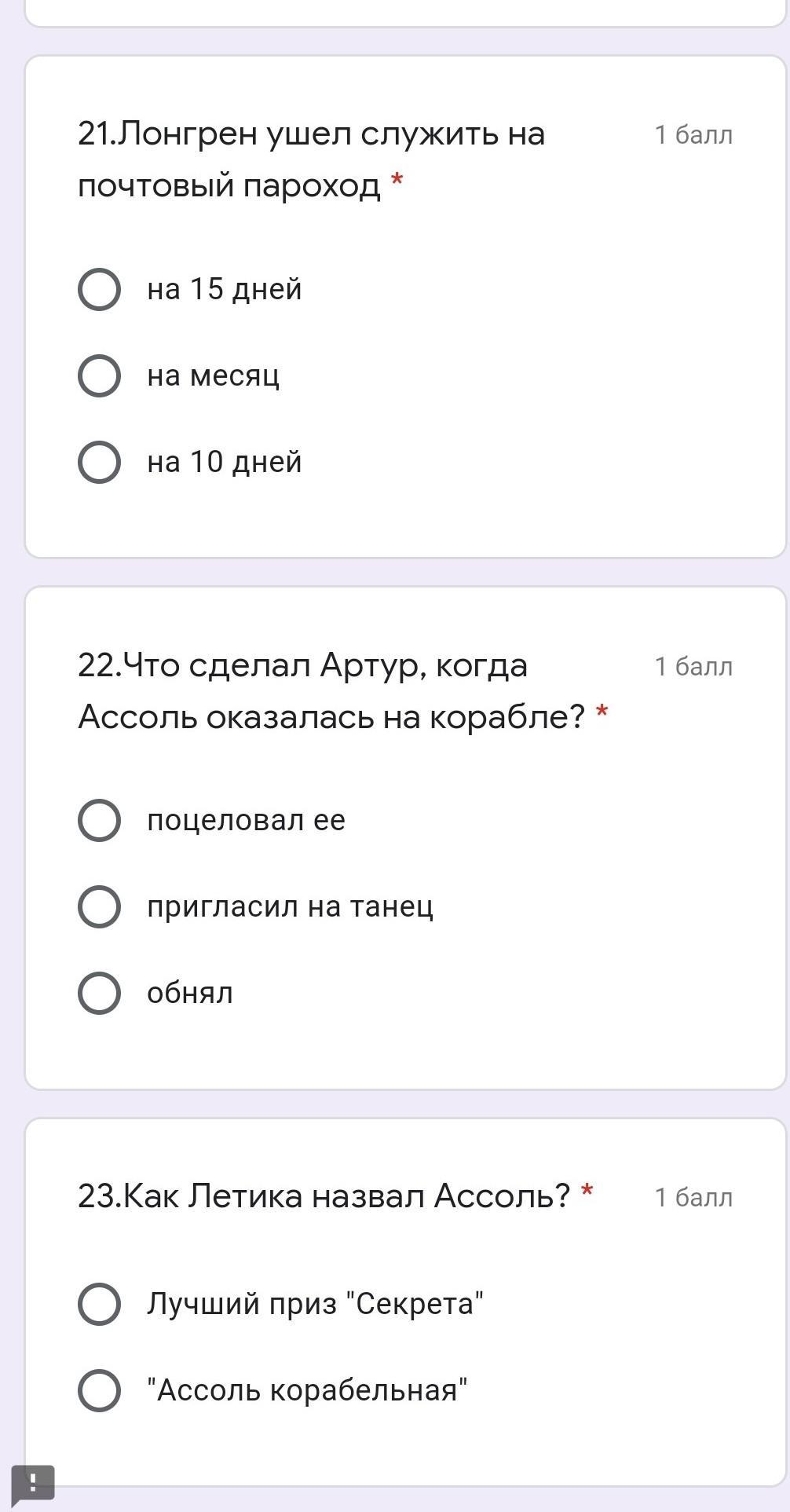Click the '1 балл' label of question 23
The width and height of the screenshot is (790, 1512).
coord(693,1198)
